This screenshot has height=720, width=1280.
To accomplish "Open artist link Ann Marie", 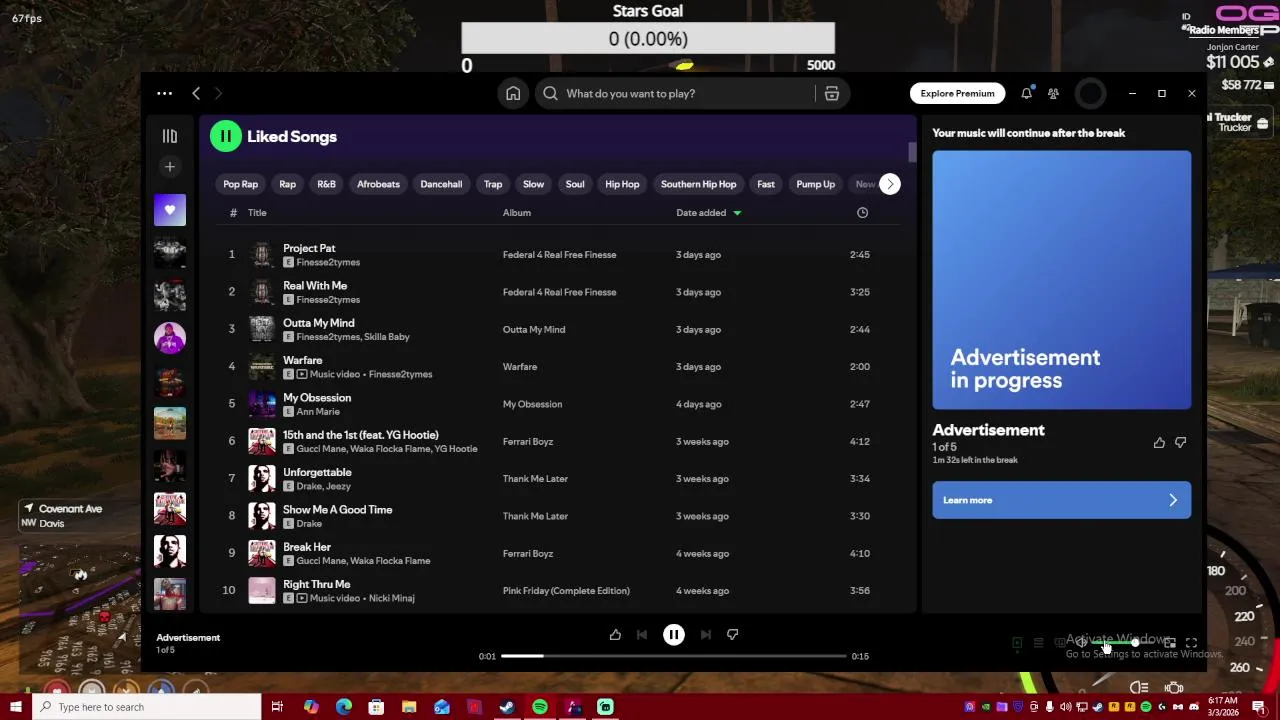I will pos(318,411).
